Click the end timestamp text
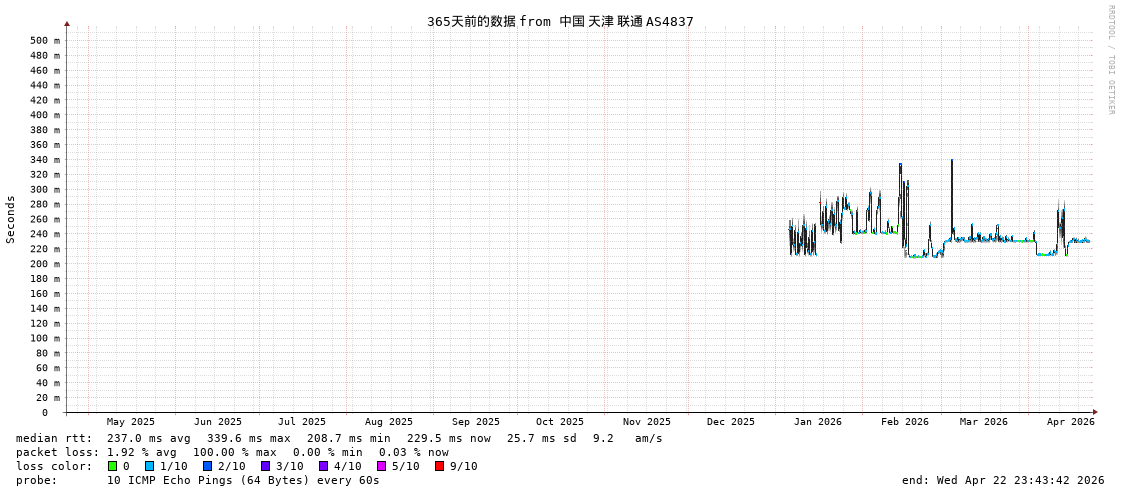The height and width of the screenshot is (494, 1121). click(x=1002, y=480)
